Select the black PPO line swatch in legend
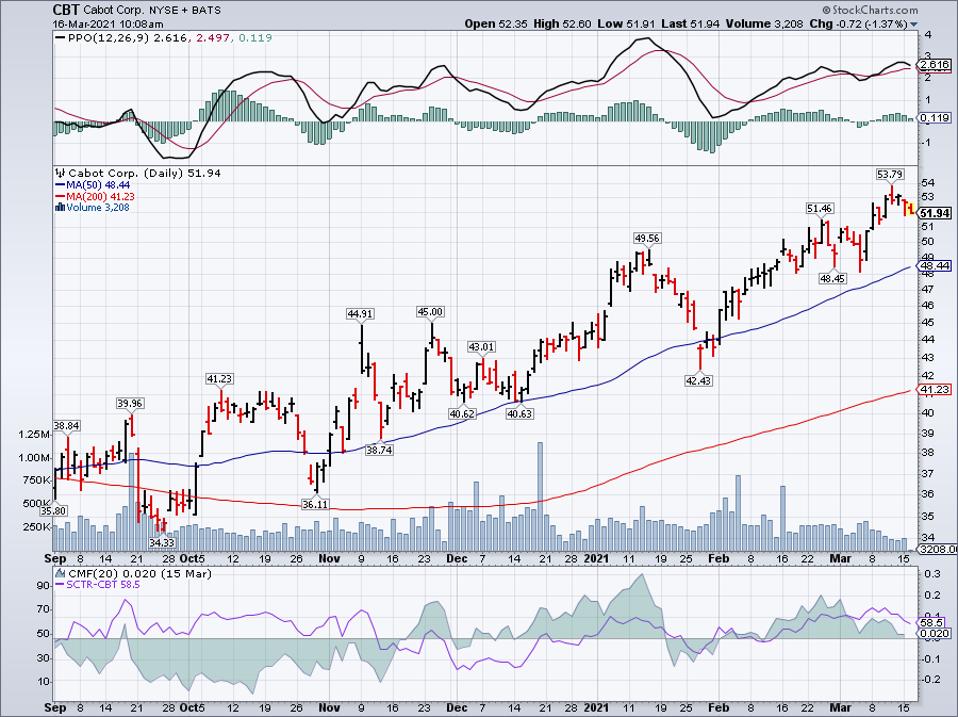The width and height of the screenshot is (958, 717). (60, 38)
